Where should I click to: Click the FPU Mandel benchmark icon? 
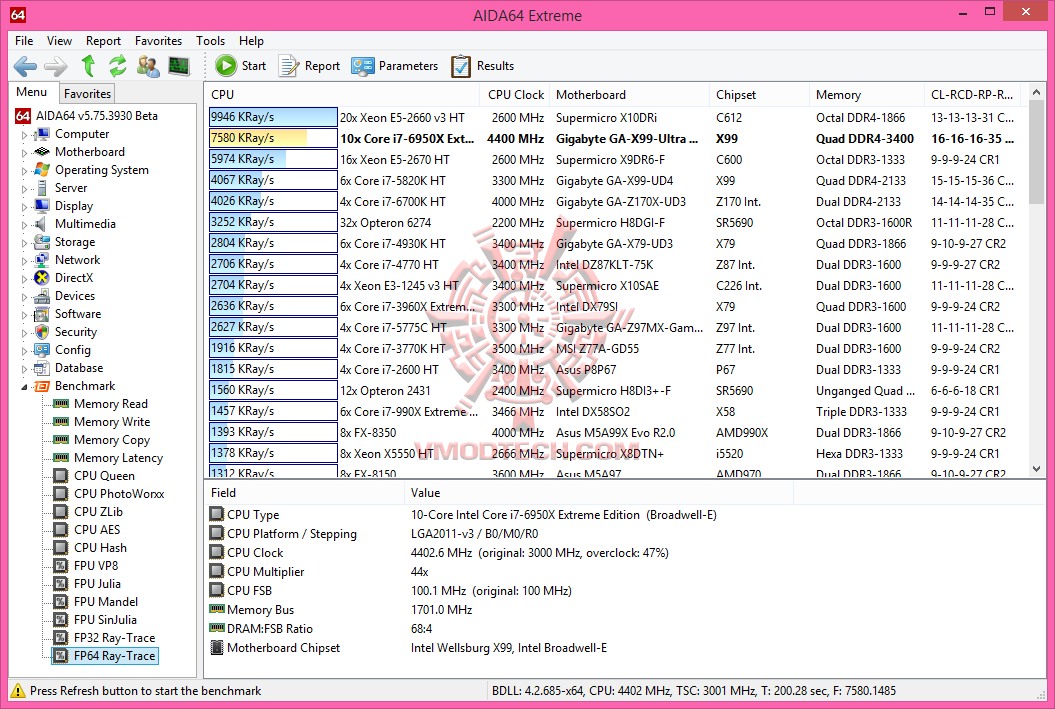pos(61,602)
